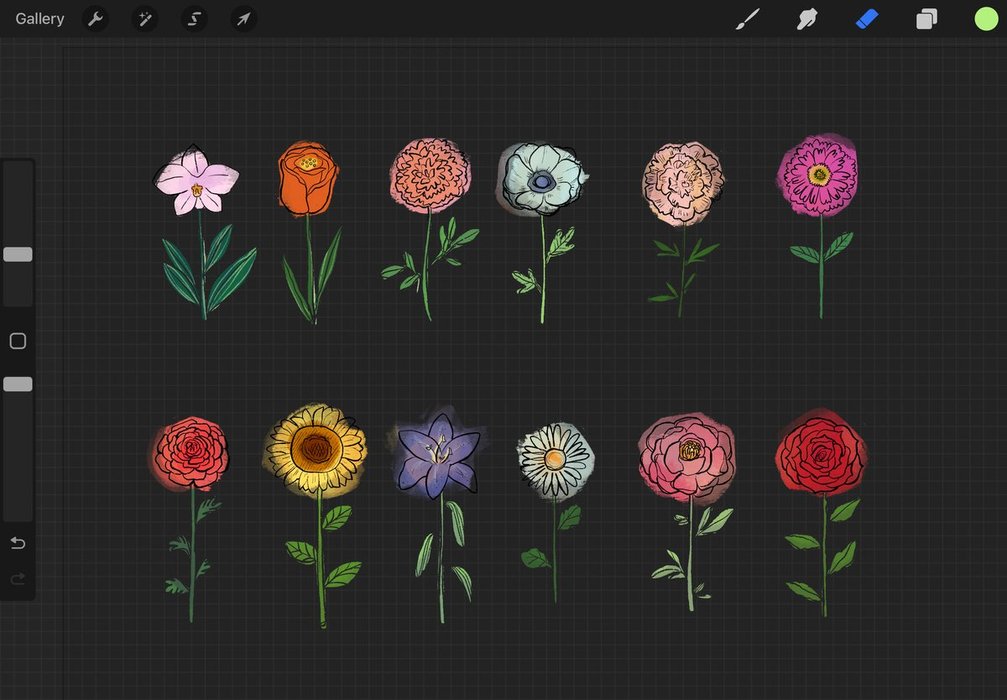Activate the Selection tool
The height and width of the screenshot is (700, 1007).
point(194,19)
